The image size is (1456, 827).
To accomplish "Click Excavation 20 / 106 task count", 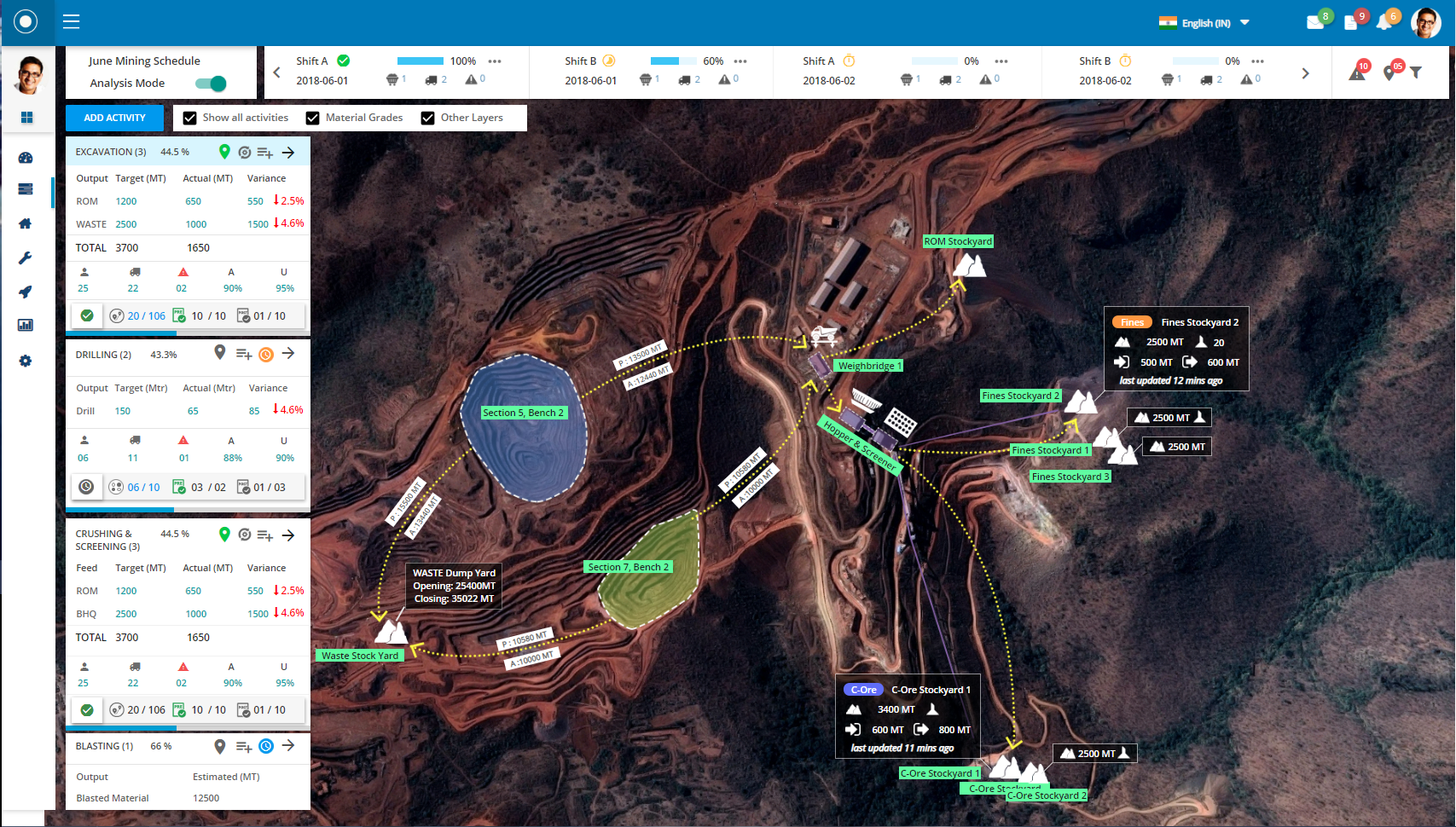I will [138, 315].
